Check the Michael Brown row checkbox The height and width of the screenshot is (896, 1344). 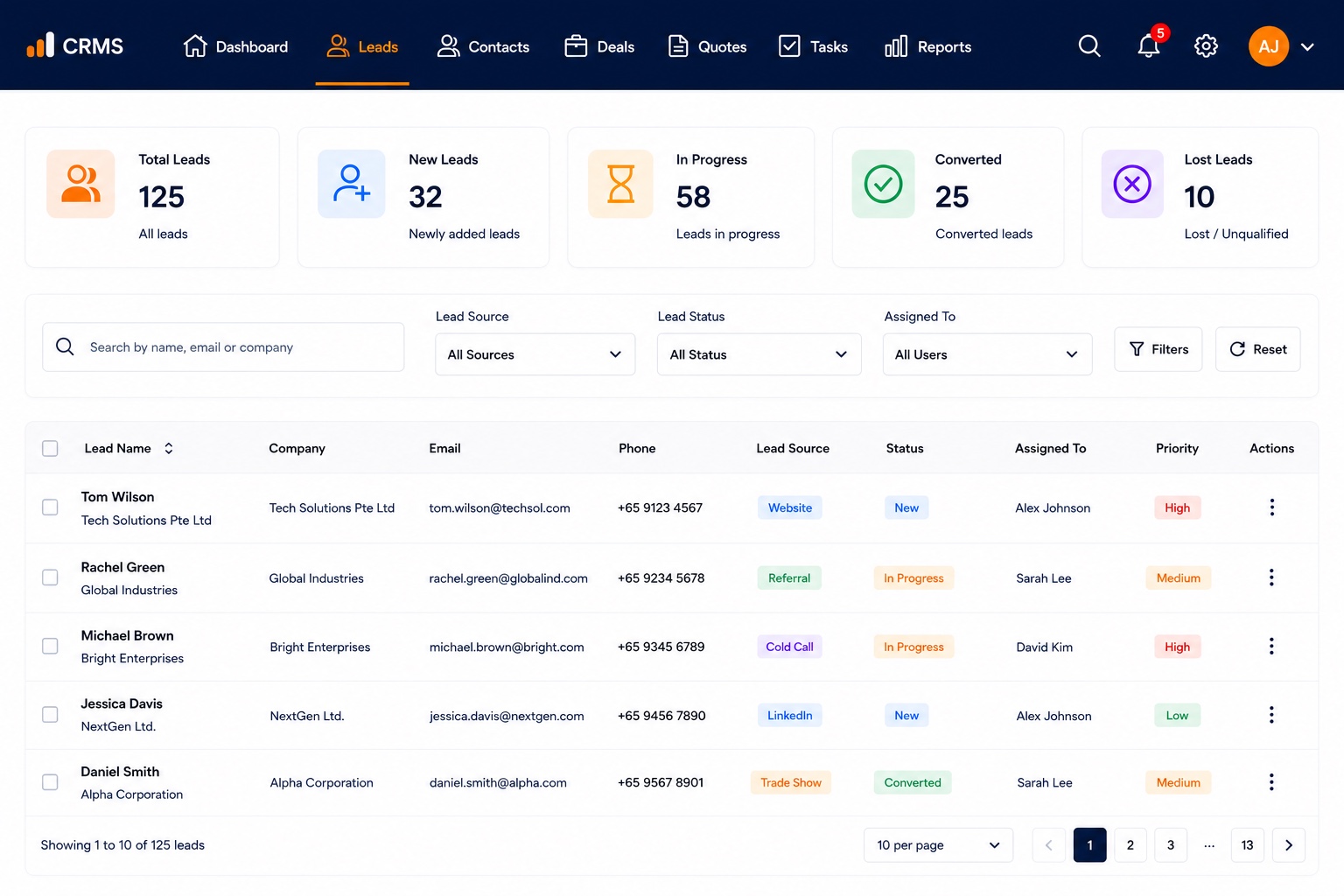point(50,646)
